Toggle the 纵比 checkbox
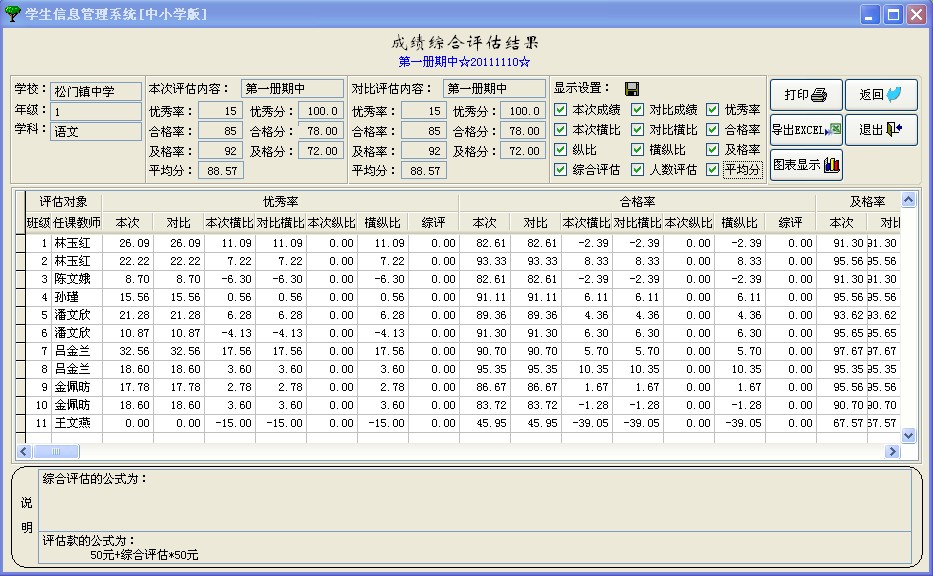The image size is (933, 576). pos(560,149)
